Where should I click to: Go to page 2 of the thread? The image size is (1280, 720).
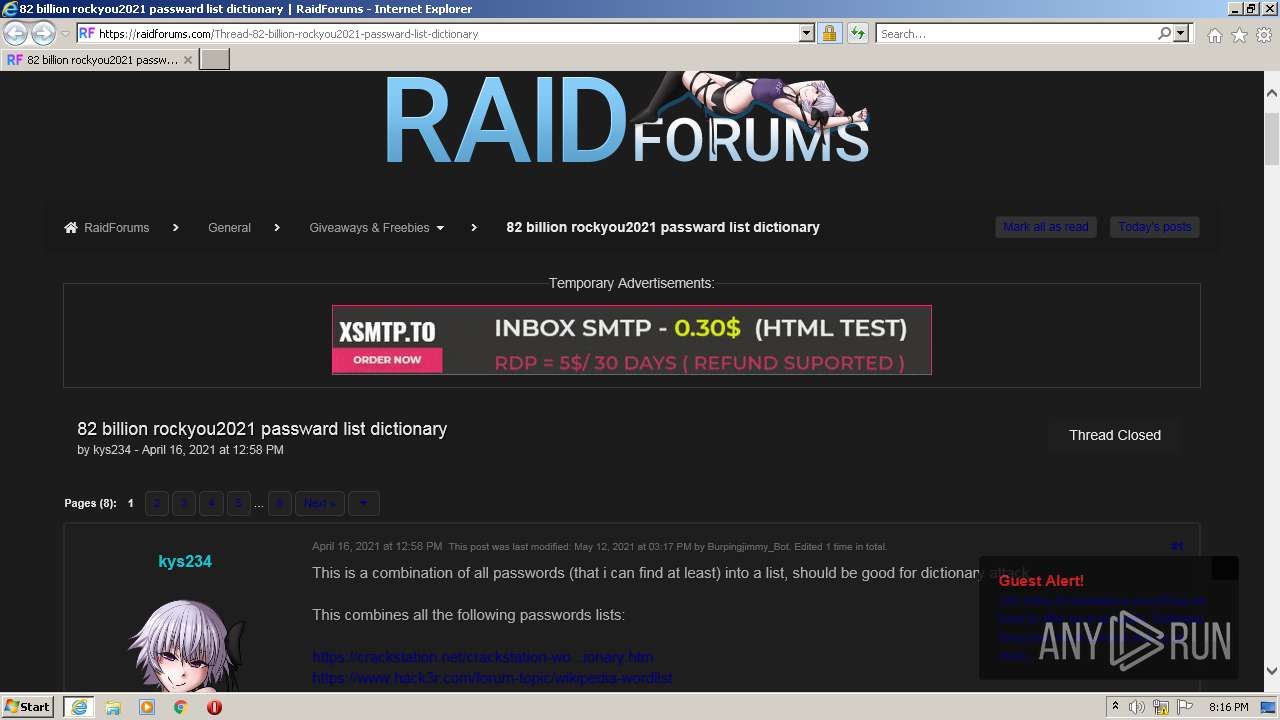click(157, 503)
